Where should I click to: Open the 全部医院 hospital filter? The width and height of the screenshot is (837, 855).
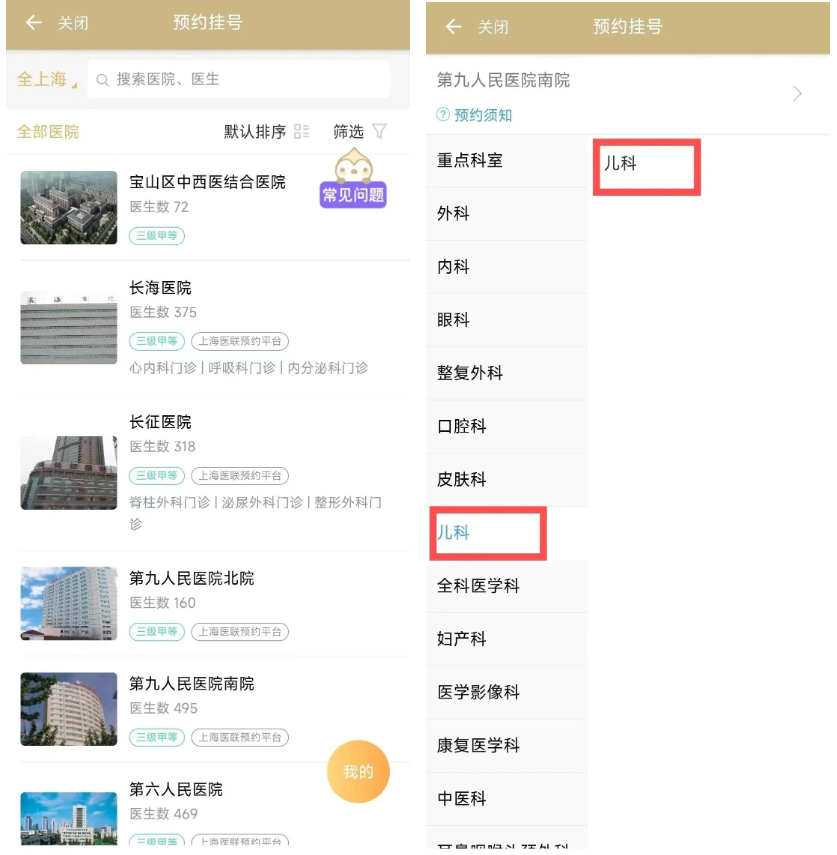[x=48, y=131]
